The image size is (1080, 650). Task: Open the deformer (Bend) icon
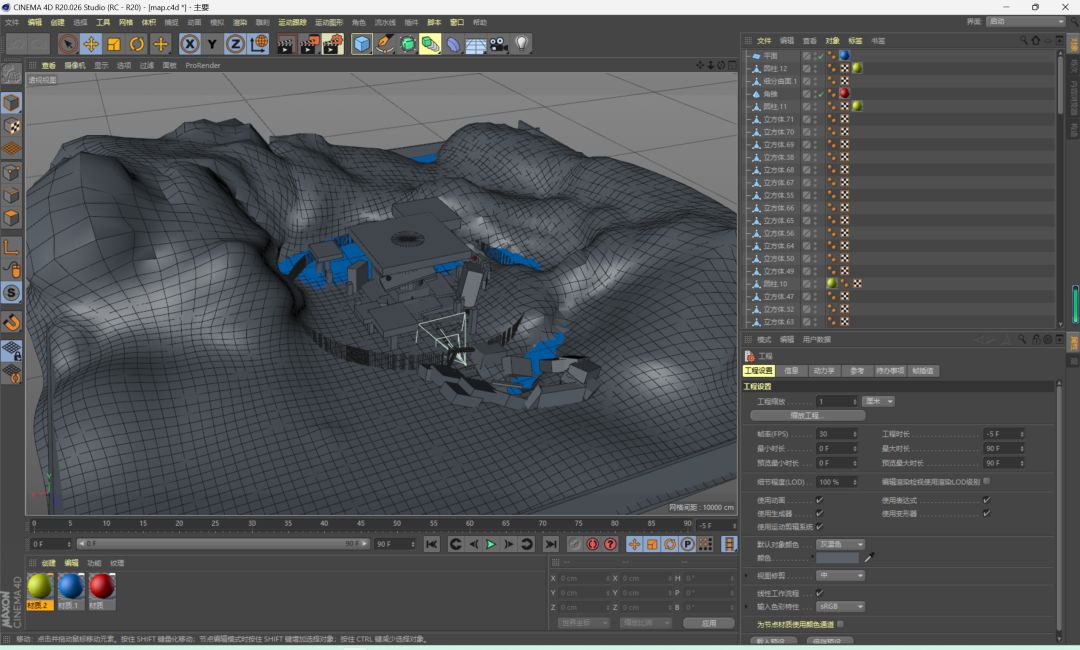pyautogui.click(x=453, y=44)
